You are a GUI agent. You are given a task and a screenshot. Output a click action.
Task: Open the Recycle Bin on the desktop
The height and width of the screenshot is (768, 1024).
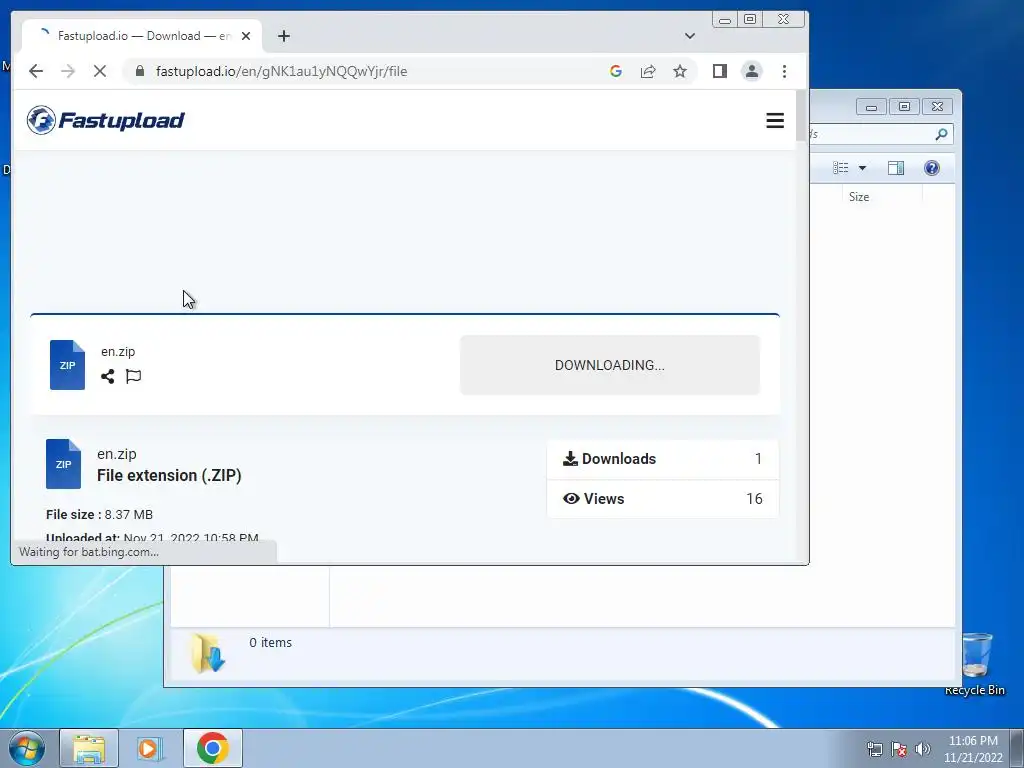[974, 664]
